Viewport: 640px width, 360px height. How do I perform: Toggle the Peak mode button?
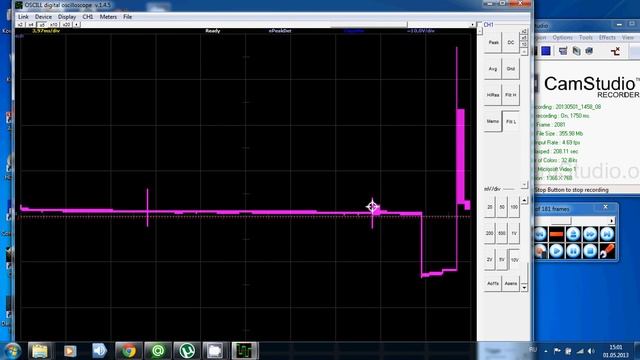pos(493,42)
